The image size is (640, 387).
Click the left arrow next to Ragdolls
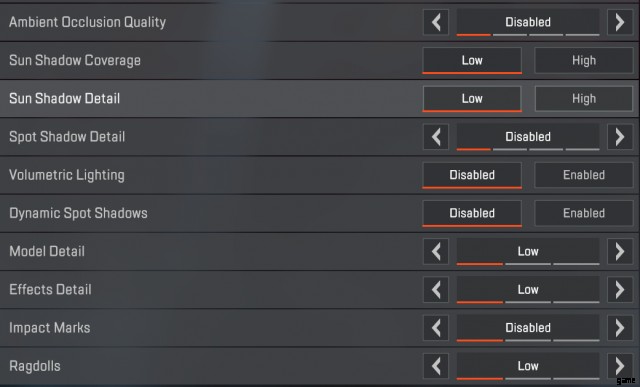(436, 366)
